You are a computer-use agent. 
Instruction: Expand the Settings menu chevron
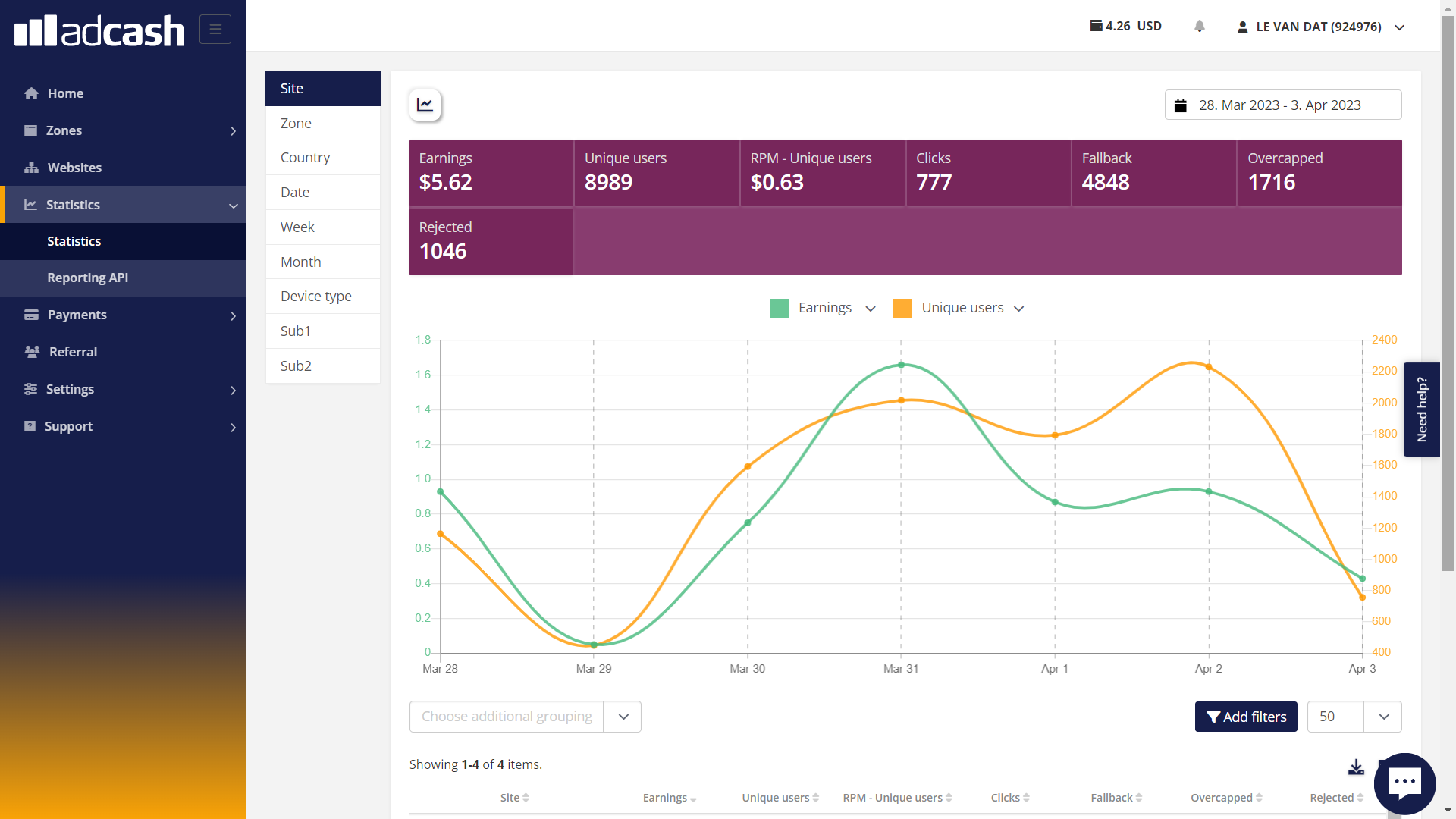click(x=233, y=391)
